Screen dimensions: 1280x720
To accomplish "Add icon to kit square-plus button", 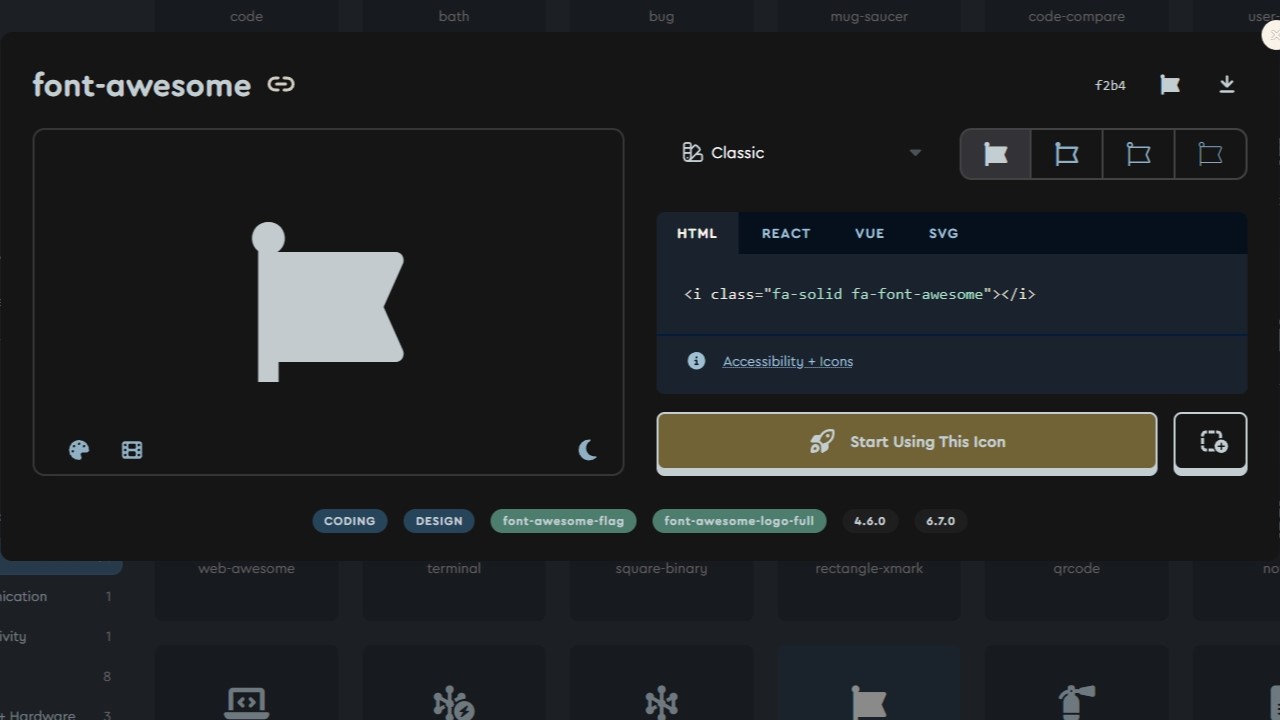I will coord(1210,441).
